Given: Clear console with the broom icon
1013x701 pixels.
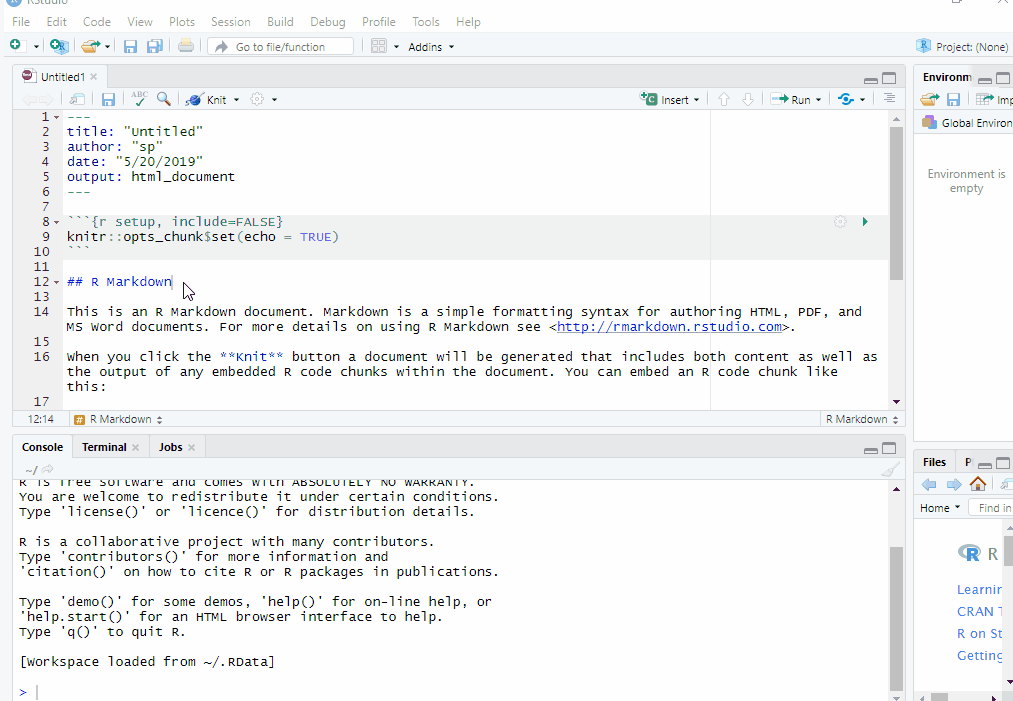Looking at the screenshot, I should pyautogui.click(x=890, y=470).
